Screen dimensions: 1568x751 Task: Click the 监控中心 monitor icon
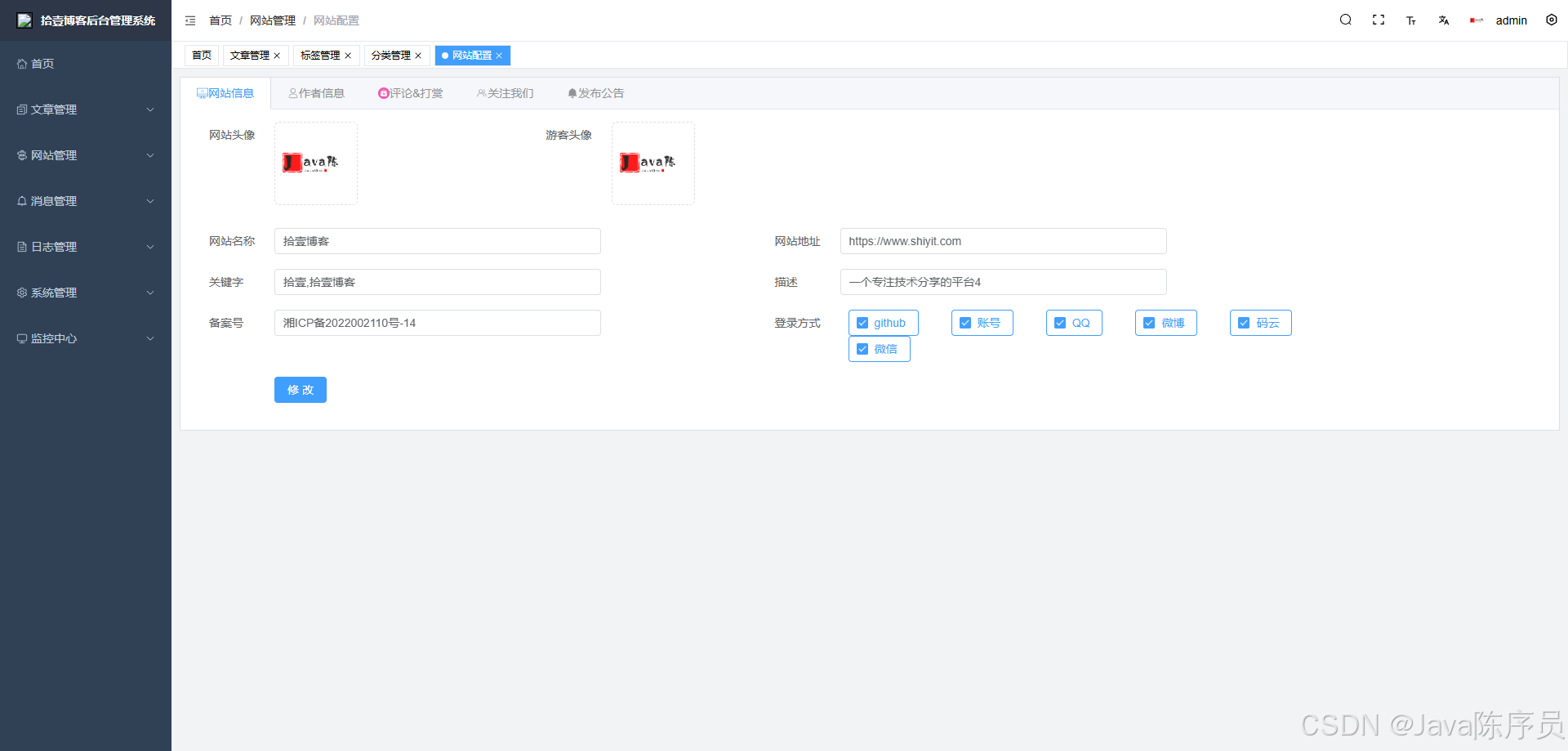(x=22, y=338)
